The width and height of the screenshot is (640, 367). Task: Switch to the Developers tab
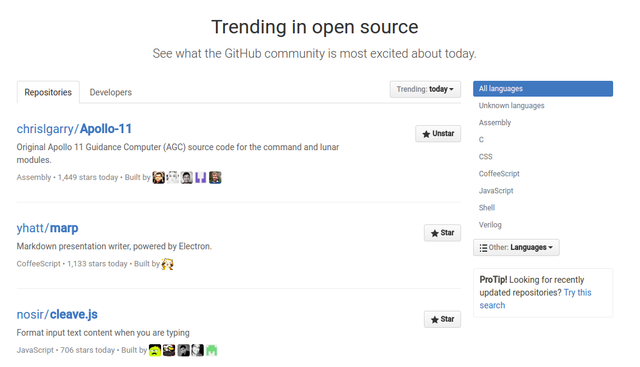coord(111,92)
